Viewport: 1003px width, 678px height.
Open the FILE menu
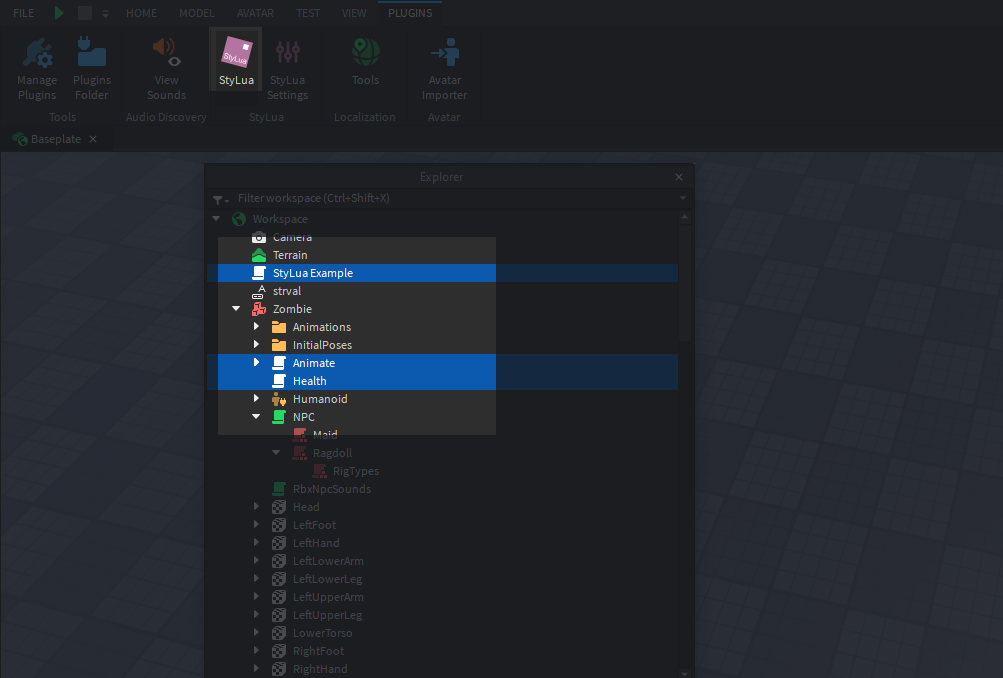click(x=22, y=13)
